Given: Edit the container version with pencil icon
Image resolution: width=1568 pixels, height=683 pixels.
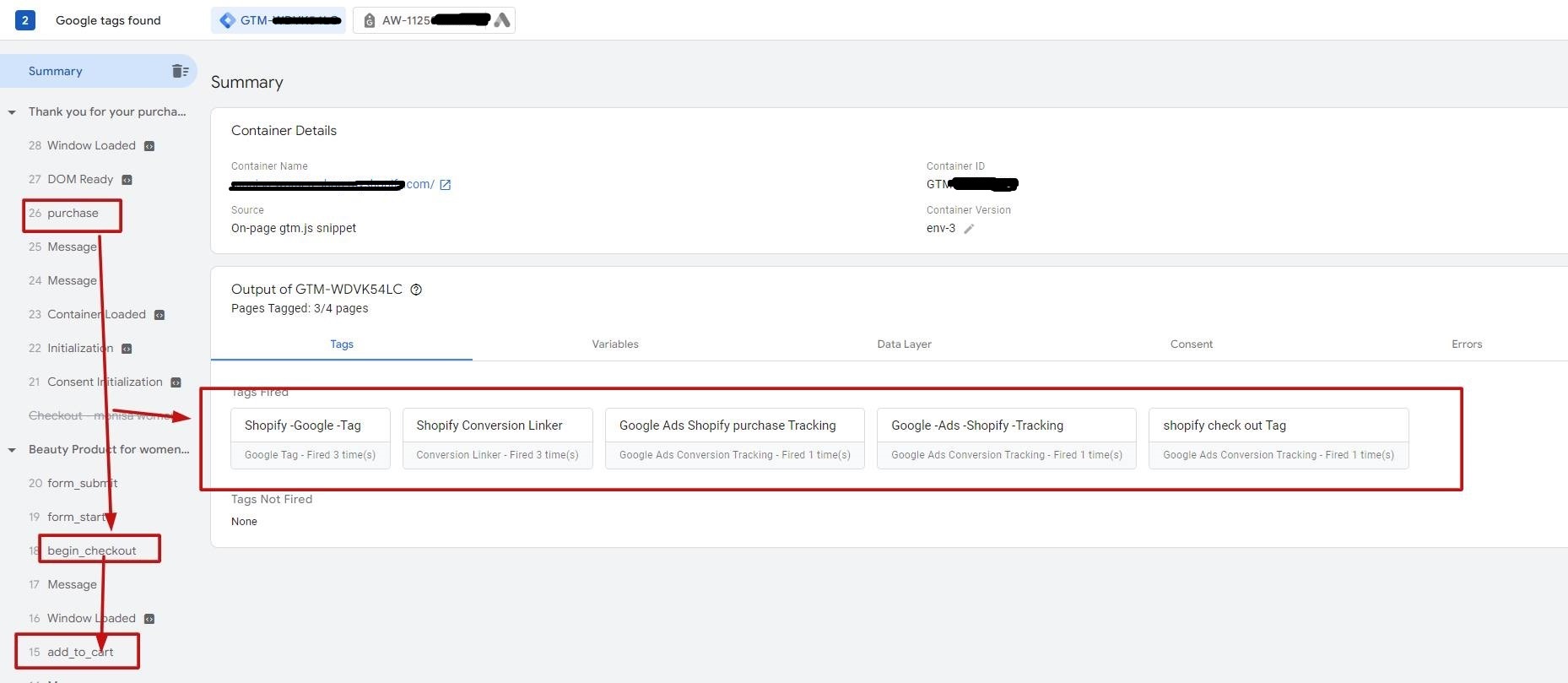Looking at the screenshot, I should pos(969,229).
